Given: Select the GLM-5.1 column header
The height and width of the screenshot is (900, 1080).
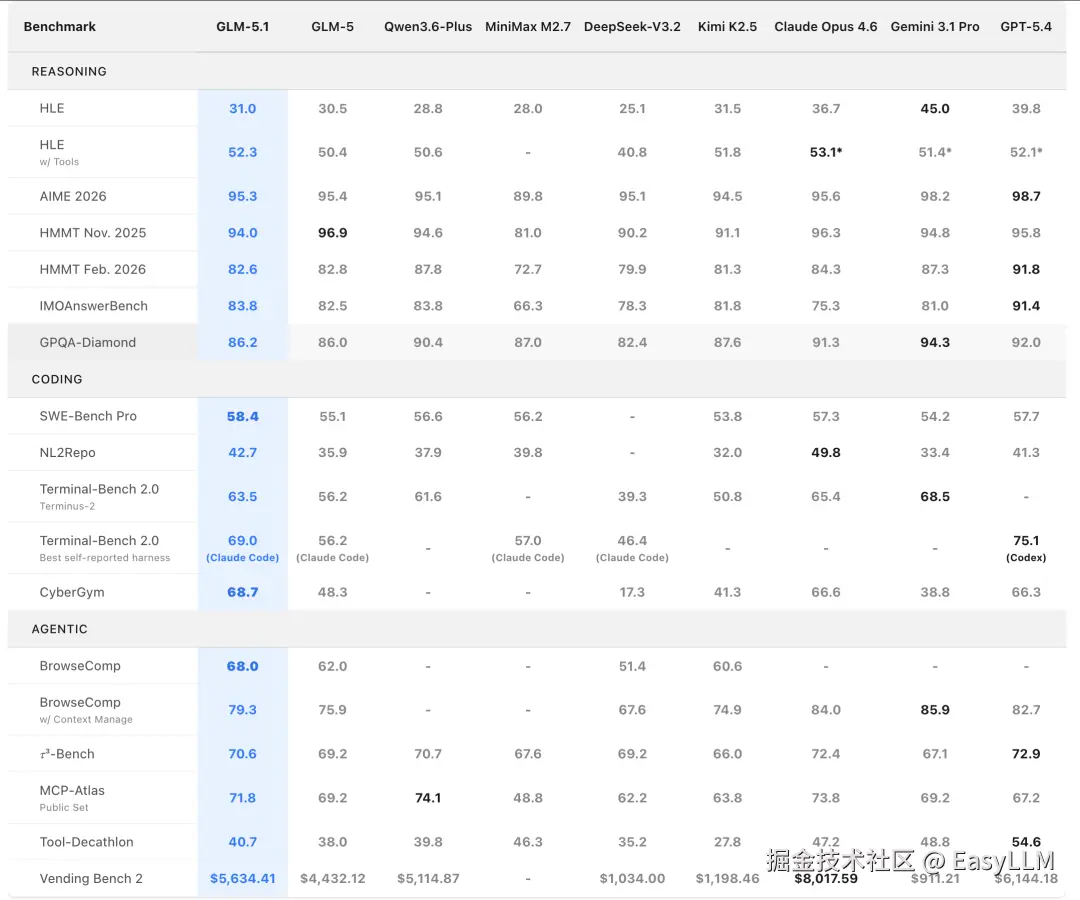Looking at the screenshot, I should coord(242,27).
